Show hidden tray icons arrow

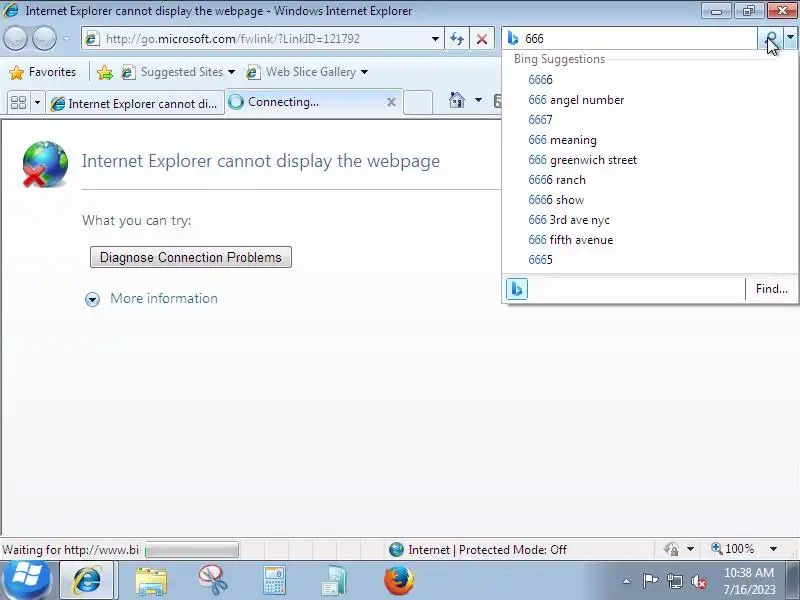click(x=627, y=581)
